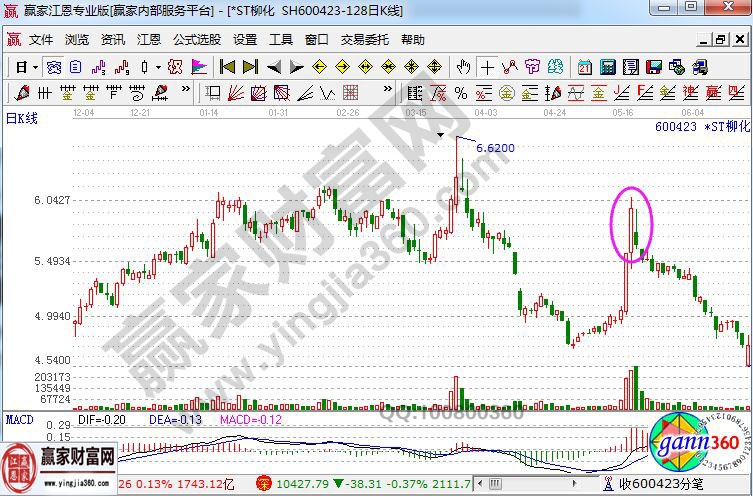The height and width of the screenshot is (496, 753).
Task: Click the pink flag icon
Action: pos(198,67)
